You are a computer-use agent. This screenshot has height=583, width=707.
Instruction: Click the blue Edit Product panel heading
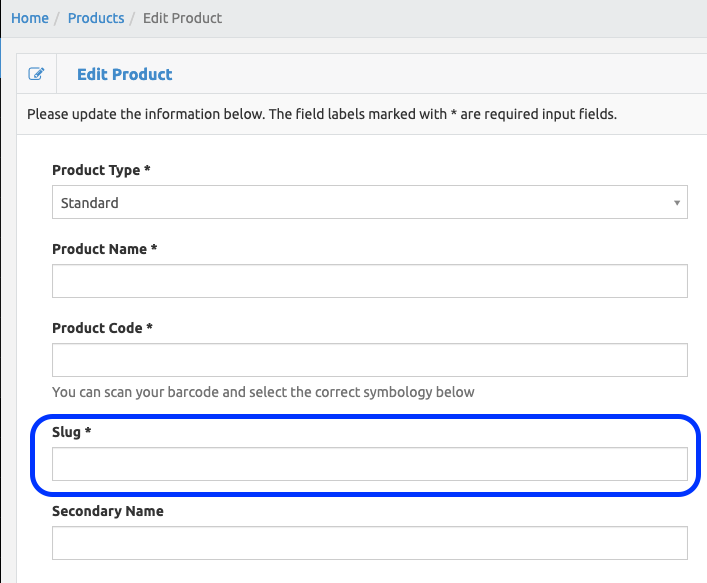click(124, 74)
